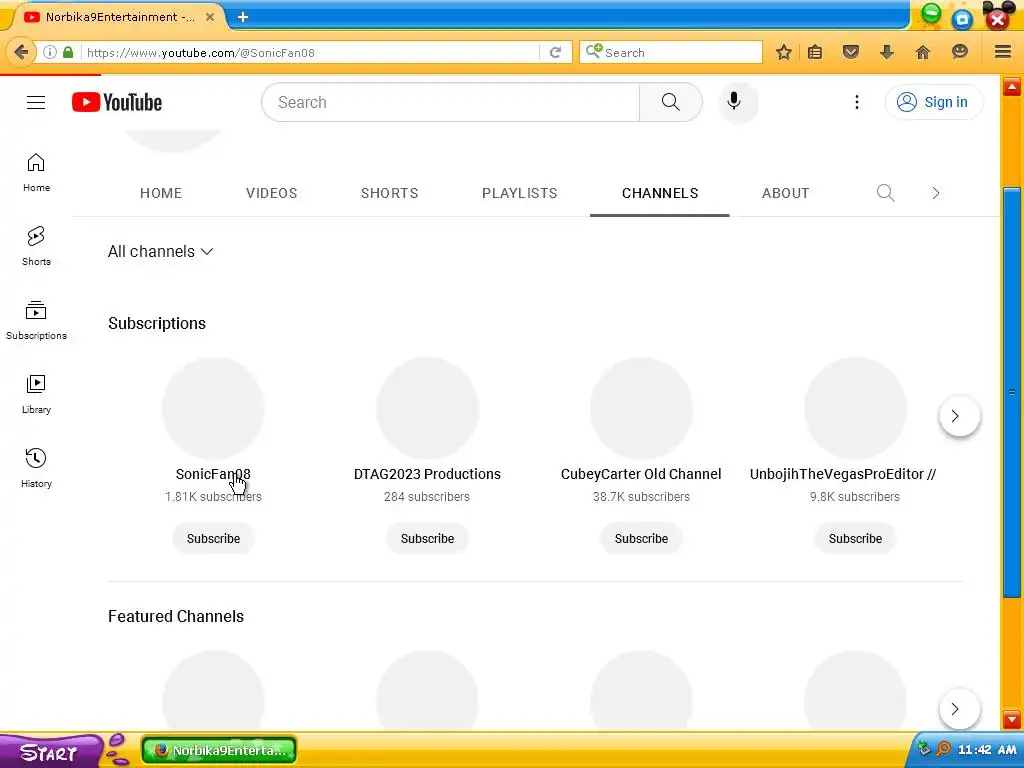Click the taskbar clock 11:42 AM
1024x768 pixels.
coord(987,750)
